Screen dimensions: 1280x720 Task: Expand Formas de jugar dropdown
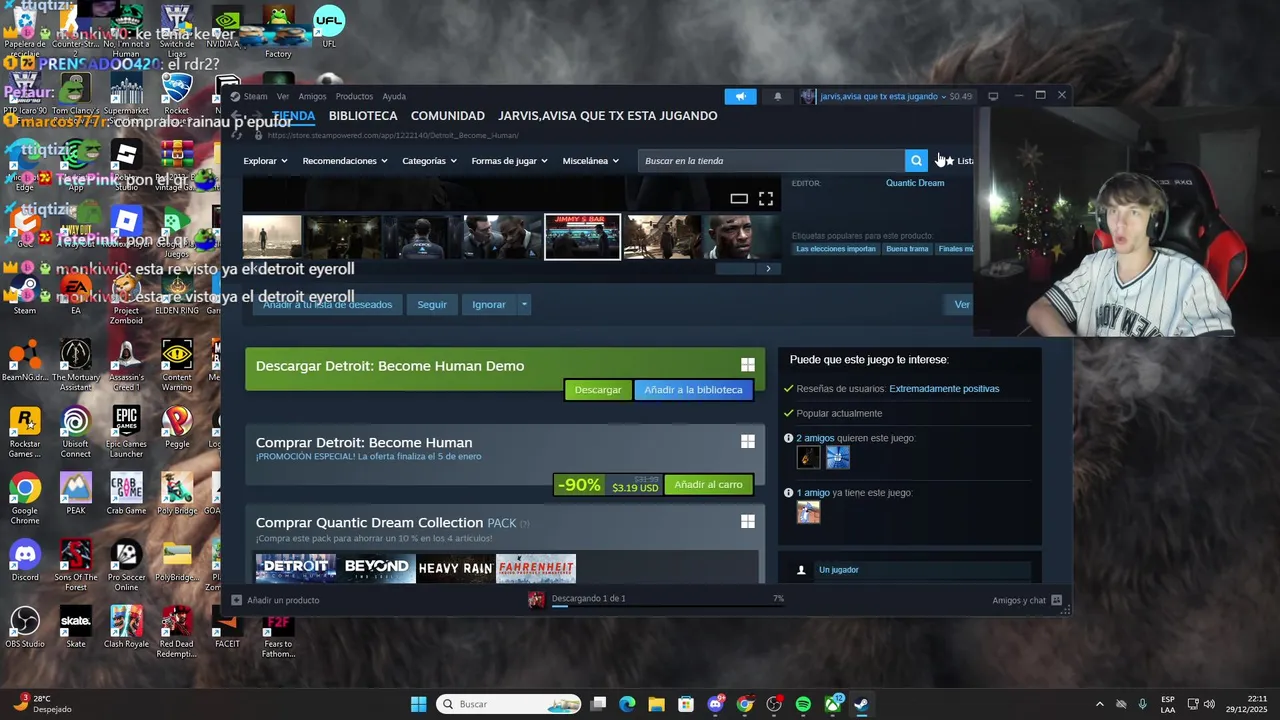tap(509, 161)
